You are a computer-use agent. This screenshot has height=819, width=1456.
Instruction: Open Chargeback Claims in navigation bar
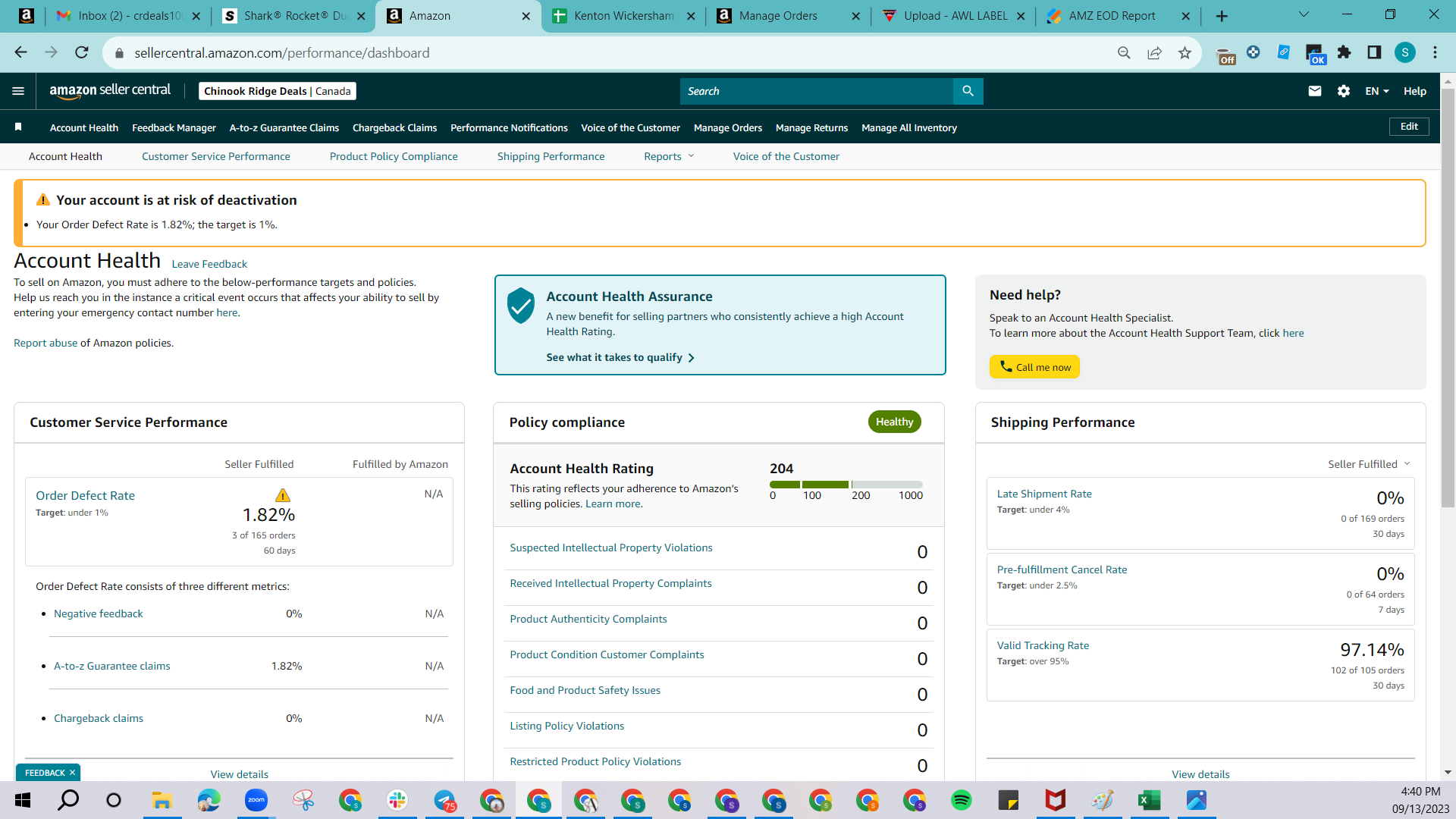tap(394, 127)
